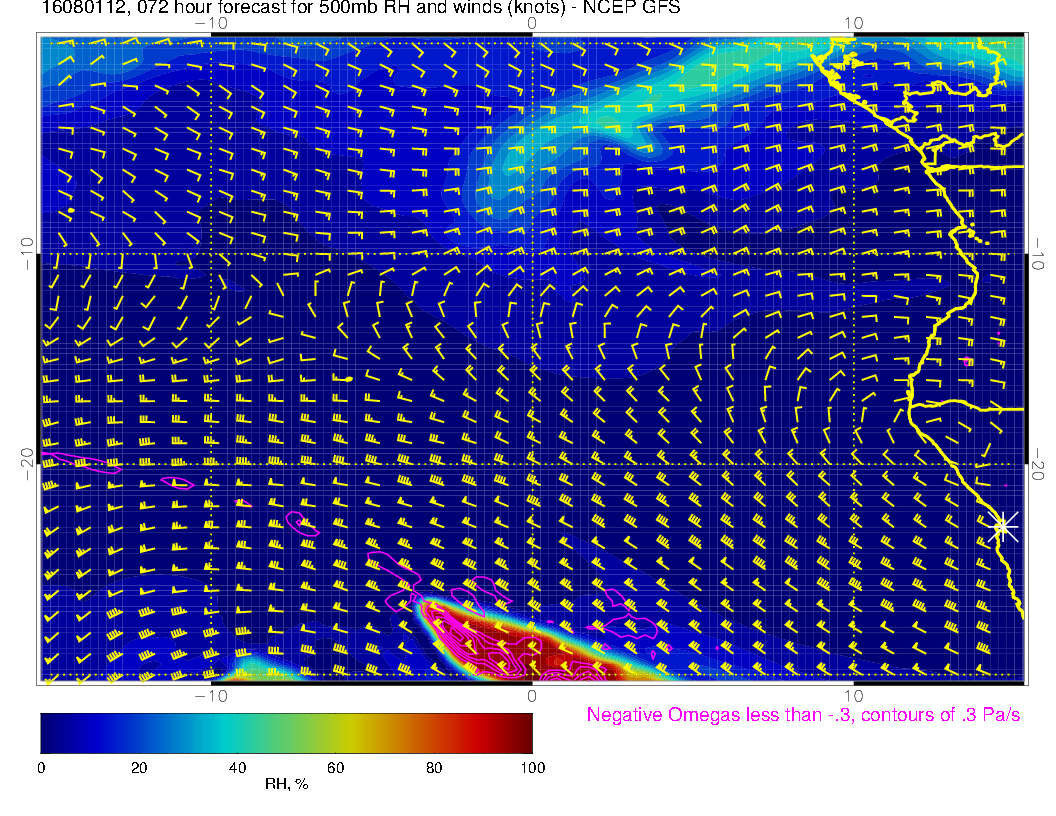
Task: Click the small magenta omega contour left of the red region
Action: (x=301, y=523)
